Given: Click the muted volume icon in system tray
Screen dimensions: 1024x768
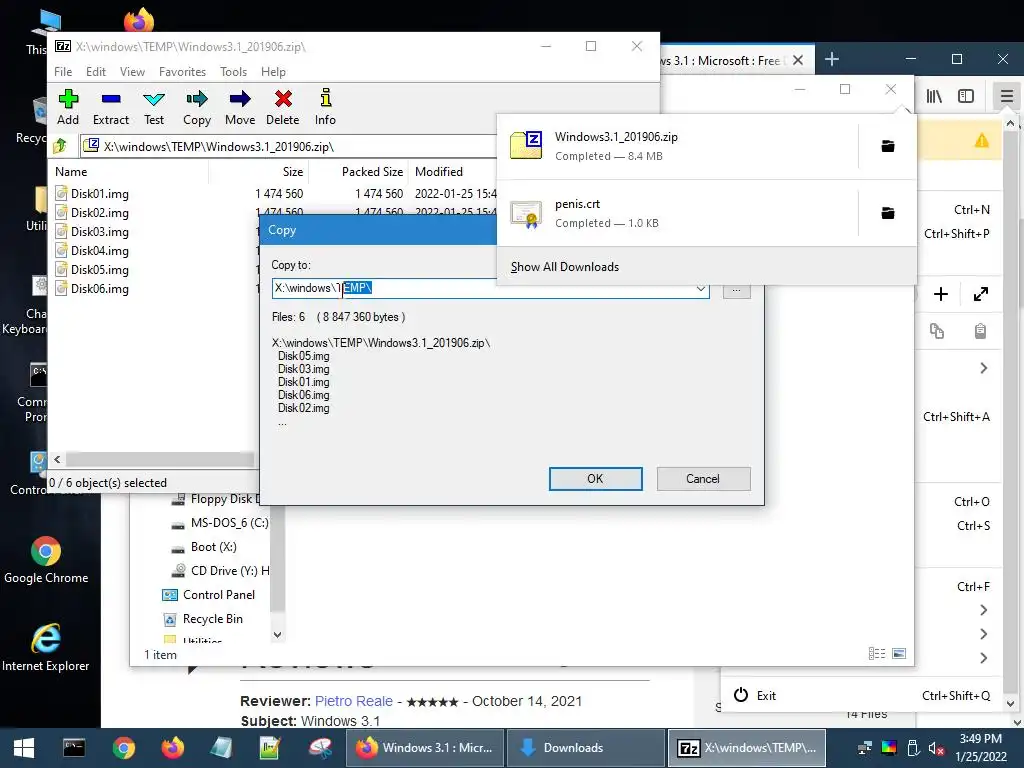Looking at the screenshot, I should pos(936,748).
